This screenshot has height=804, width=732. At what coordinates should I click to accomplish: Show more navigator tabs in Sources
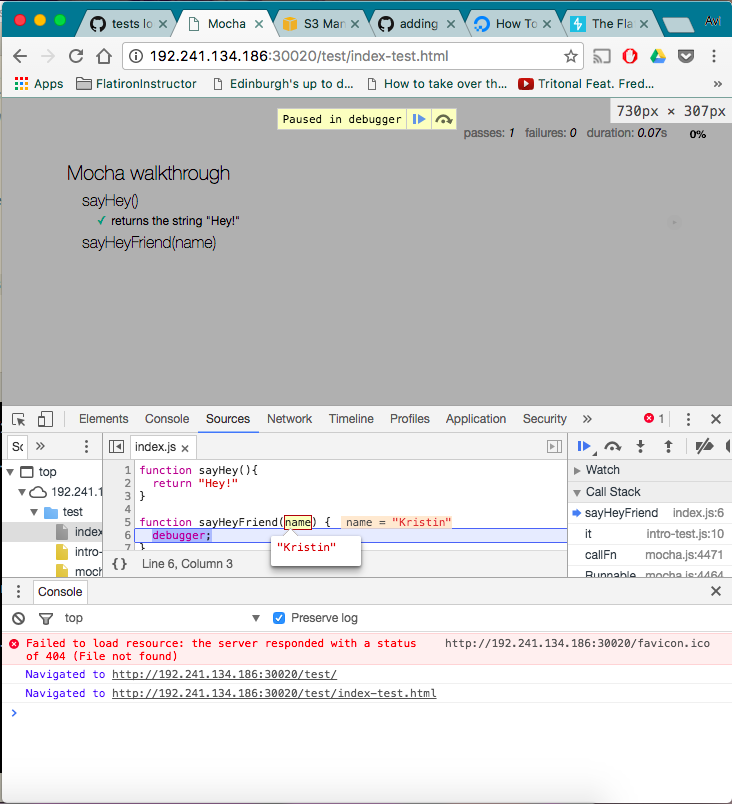(x=40, y=446)
